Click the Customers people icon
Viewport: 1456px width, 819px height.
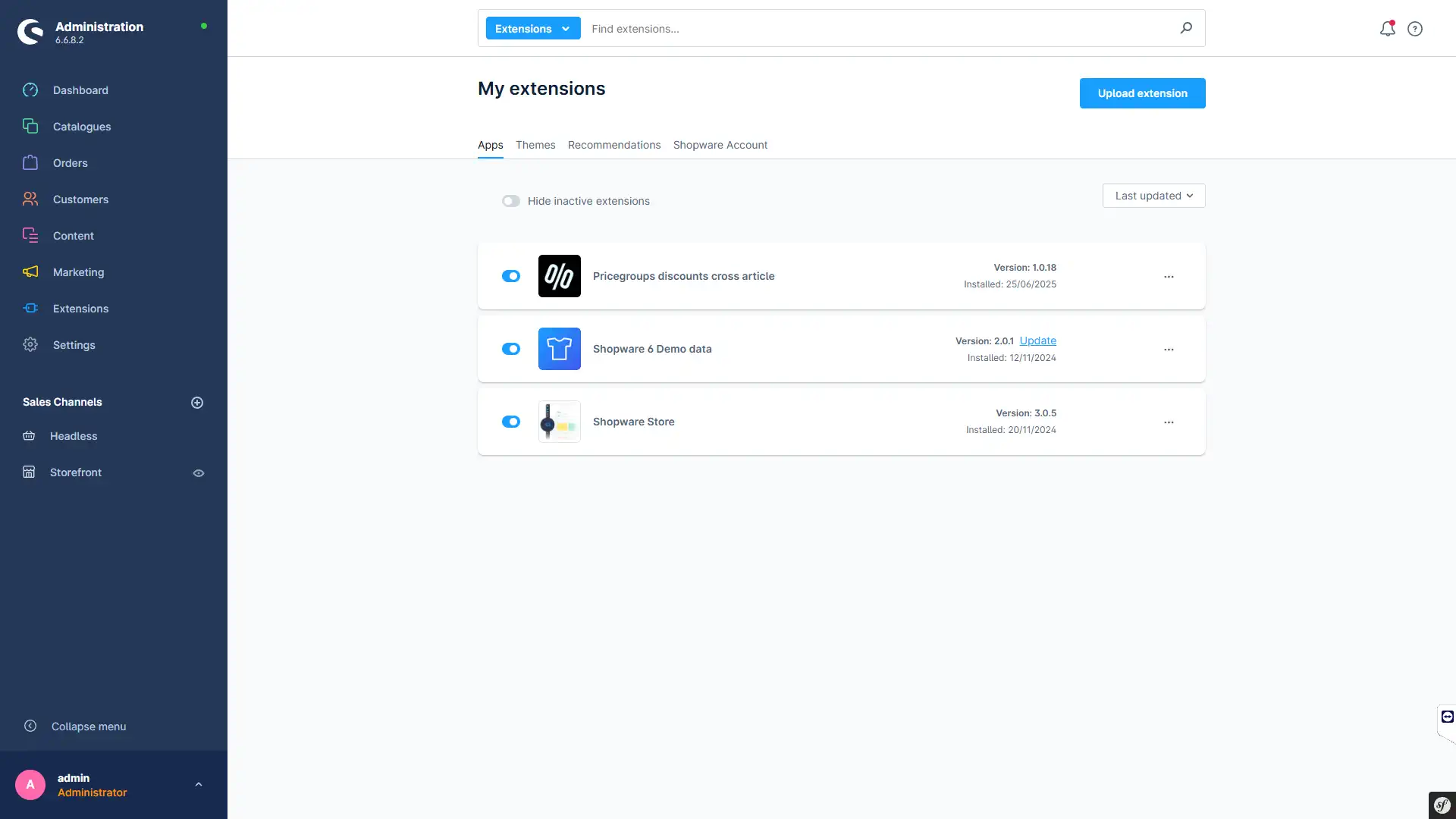point(30,199)
